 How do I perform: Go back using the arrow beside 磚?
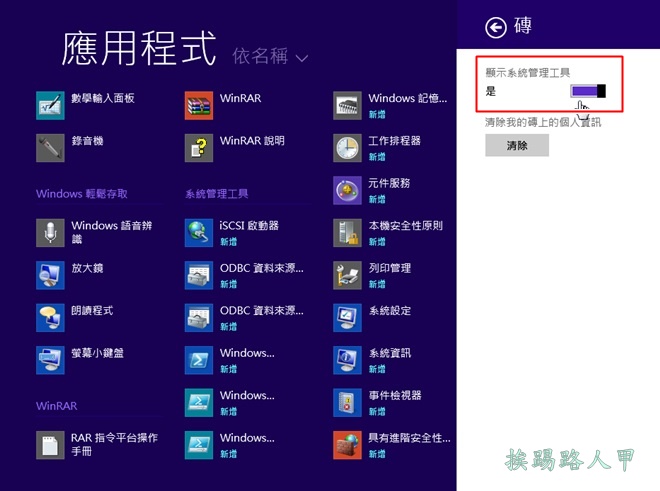[x=494, y=28]
